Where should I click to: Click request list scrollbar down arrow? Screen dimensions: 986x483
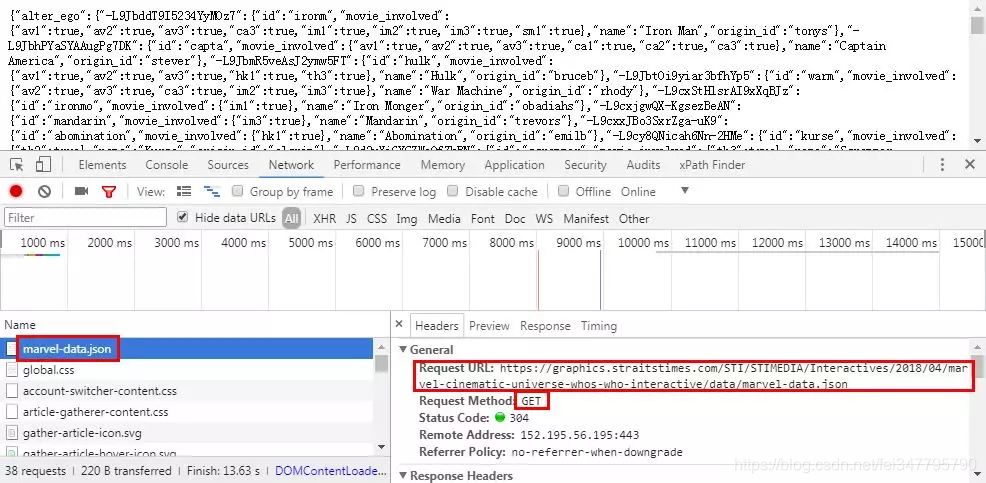[x=381, y=447]
